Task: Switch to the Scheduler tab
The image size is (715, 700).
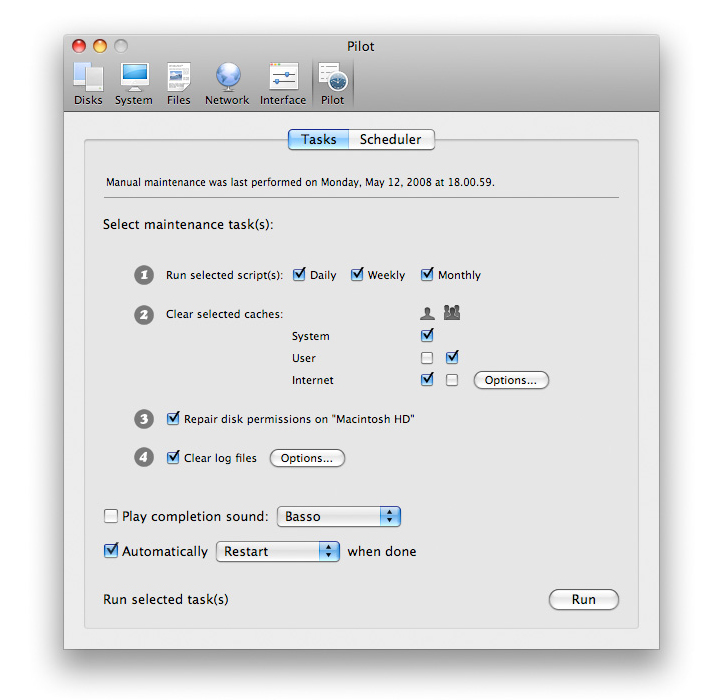Action: click(x=391, y=139)
